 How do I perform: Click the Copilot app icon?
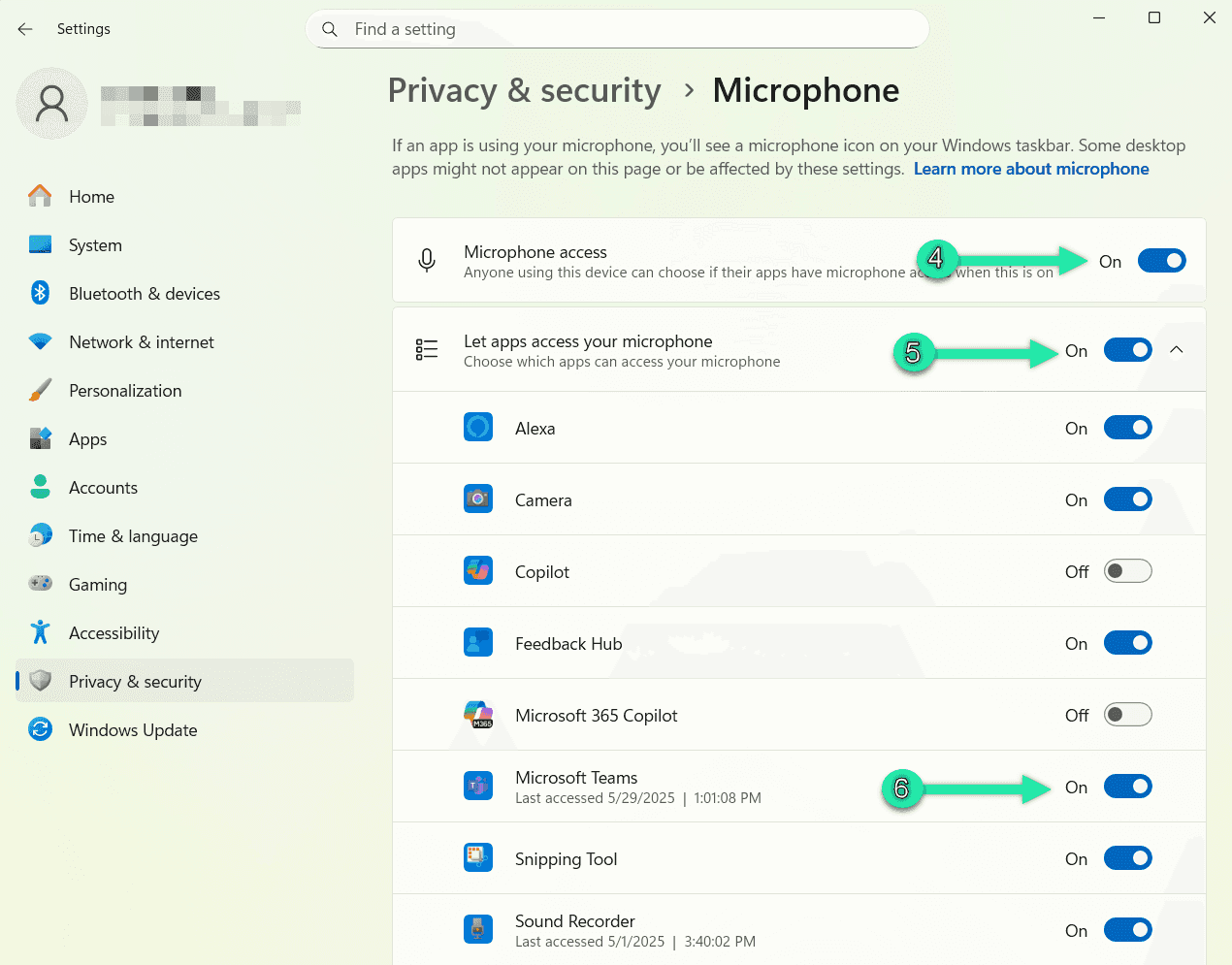[x=478, y=570]
